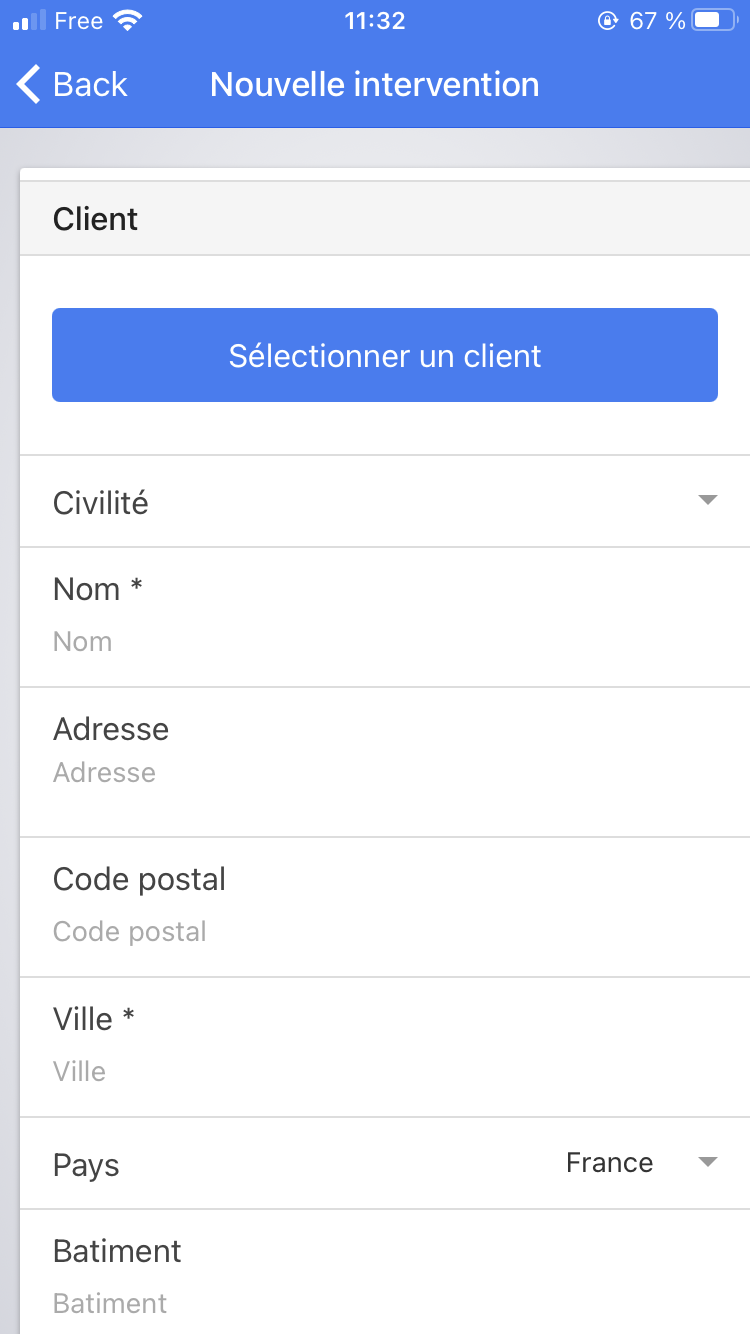Tap the 11:32 clock in status bar
Image resolution: width=750 pixels, height=1334 pixels.
pos(375,20)
